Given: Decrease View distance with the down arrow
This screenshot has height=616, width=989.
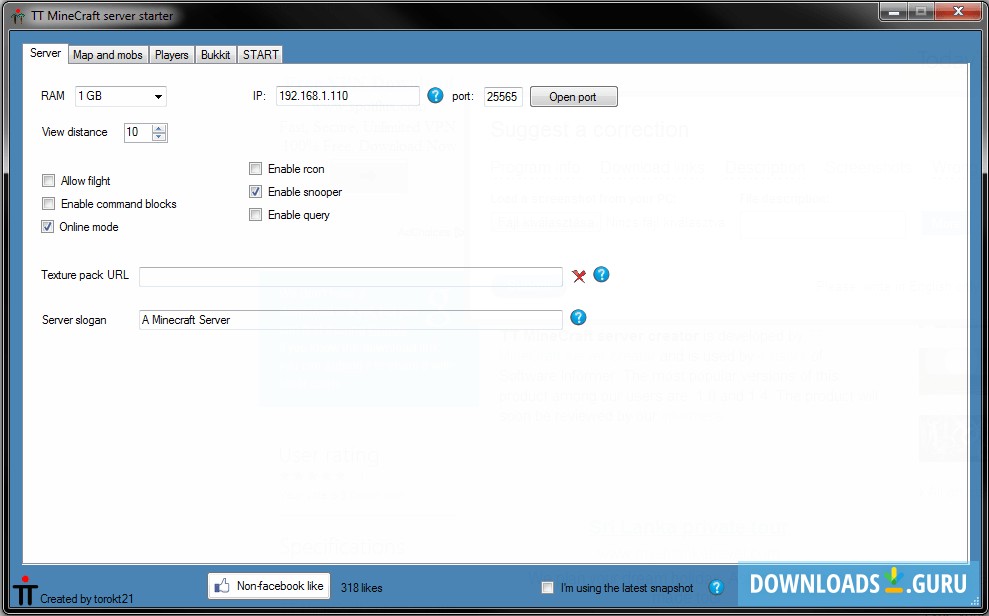Looking at the screenshot, I should (159, 137).
